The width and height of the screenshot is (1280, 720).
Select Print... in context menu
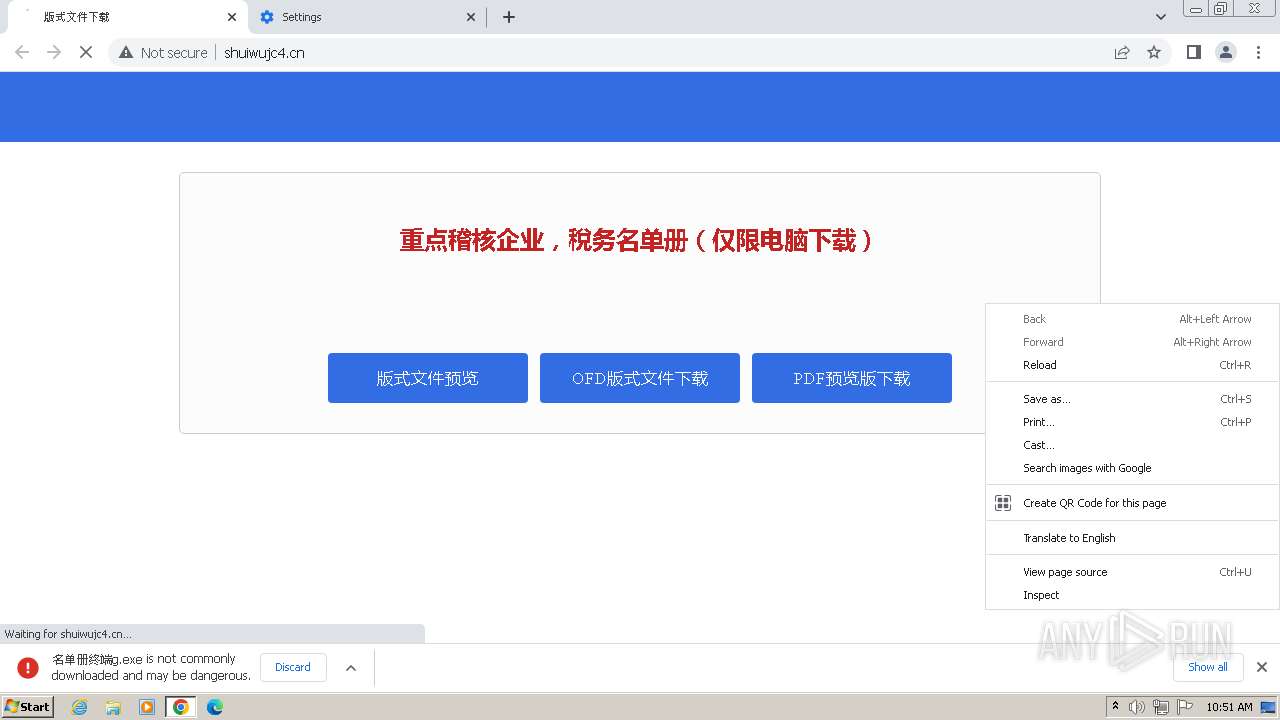coord(1132,422)
